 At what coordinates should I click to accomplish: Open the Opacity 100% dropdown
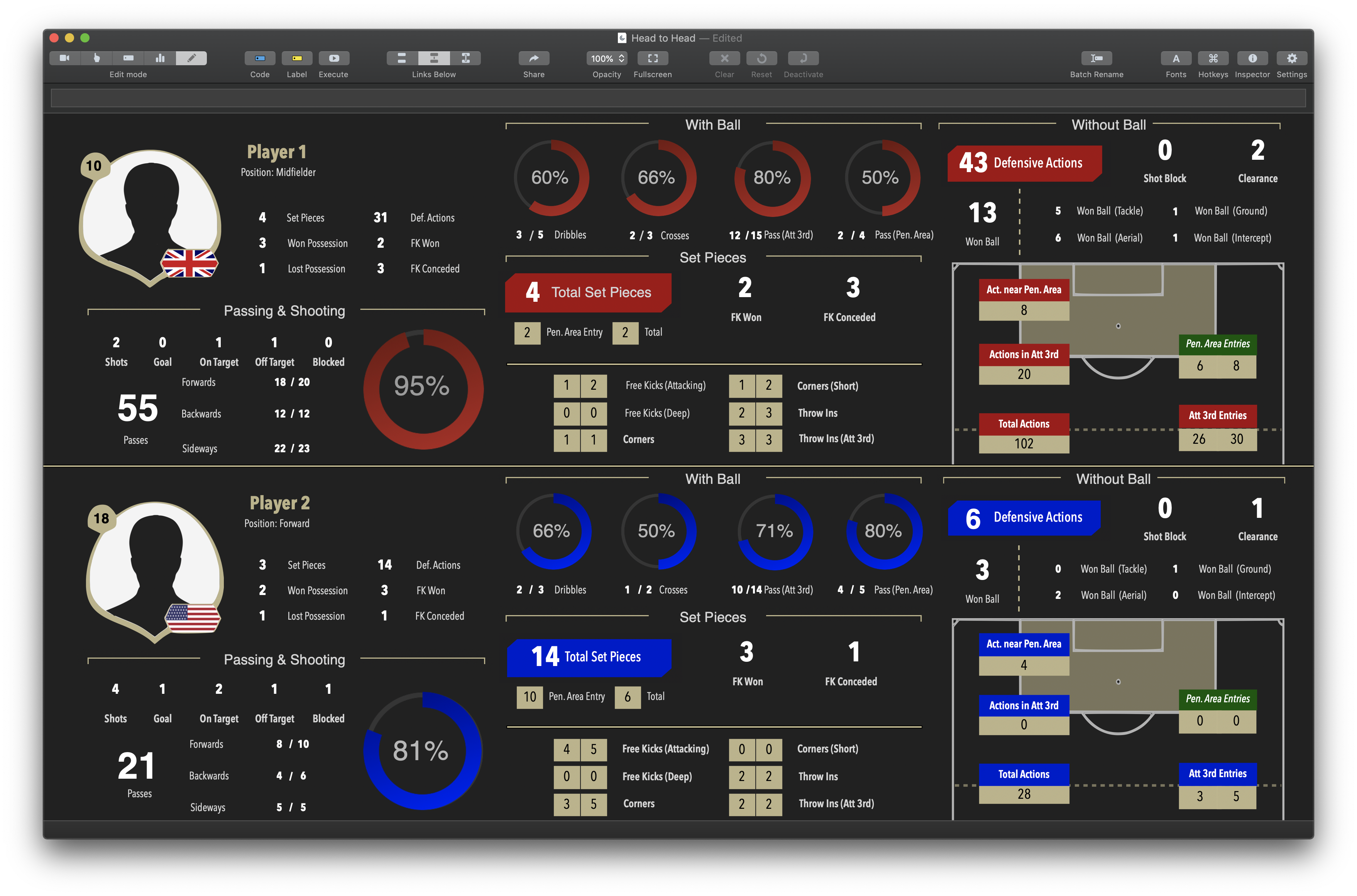coord(607,58)
